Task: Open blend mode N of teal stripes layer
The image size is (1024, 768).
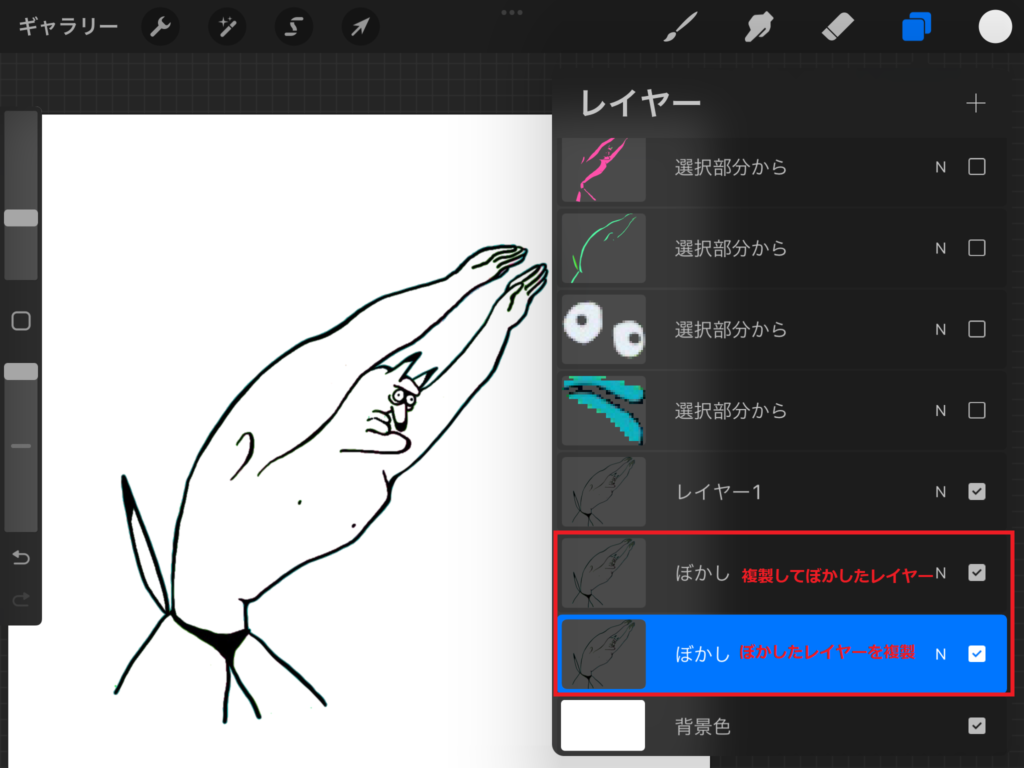Action: [x=940, y=411]
